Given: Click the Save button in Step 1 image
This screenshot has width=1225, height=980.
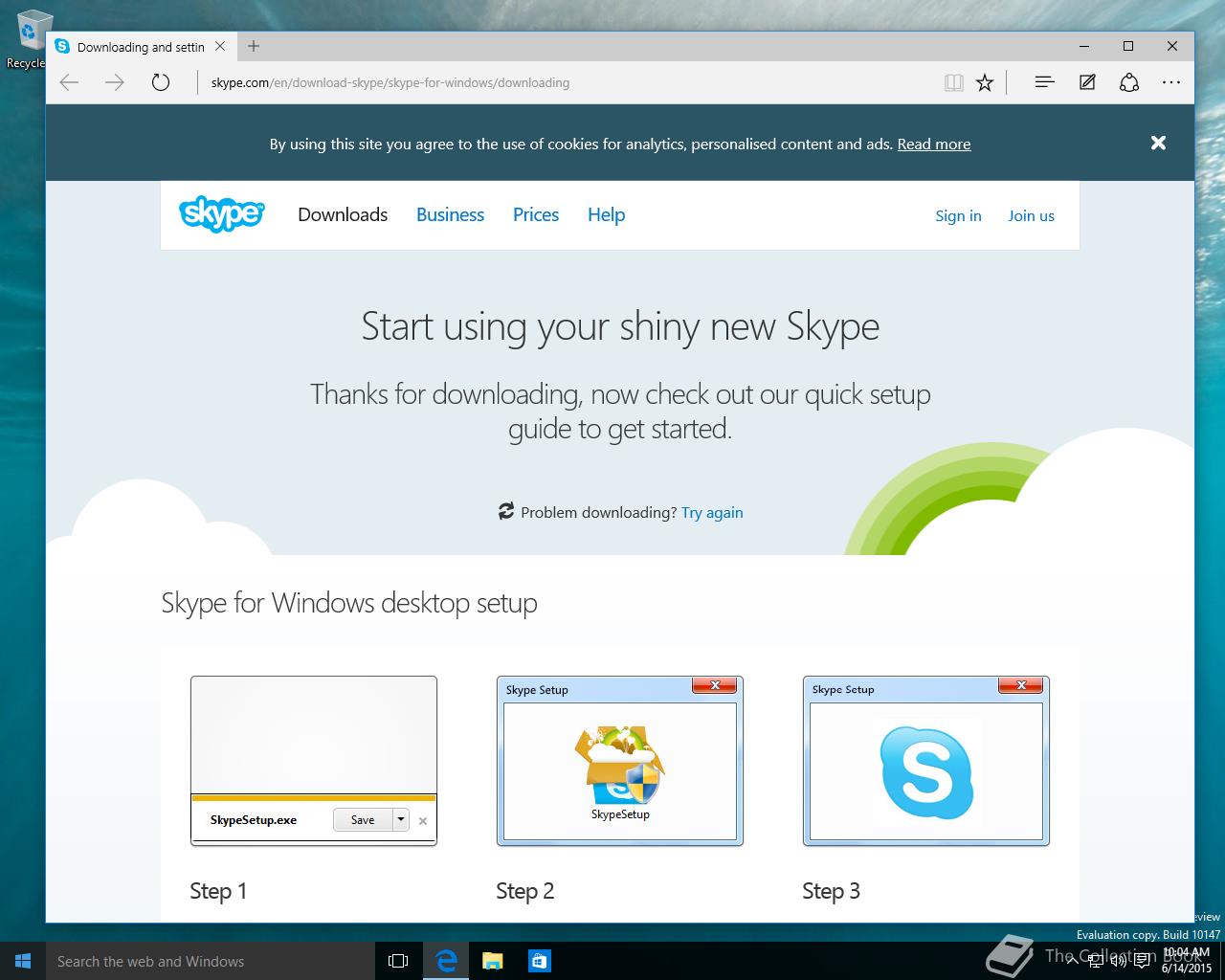Looking at the screenshot, I should click(x=363, y=819).
